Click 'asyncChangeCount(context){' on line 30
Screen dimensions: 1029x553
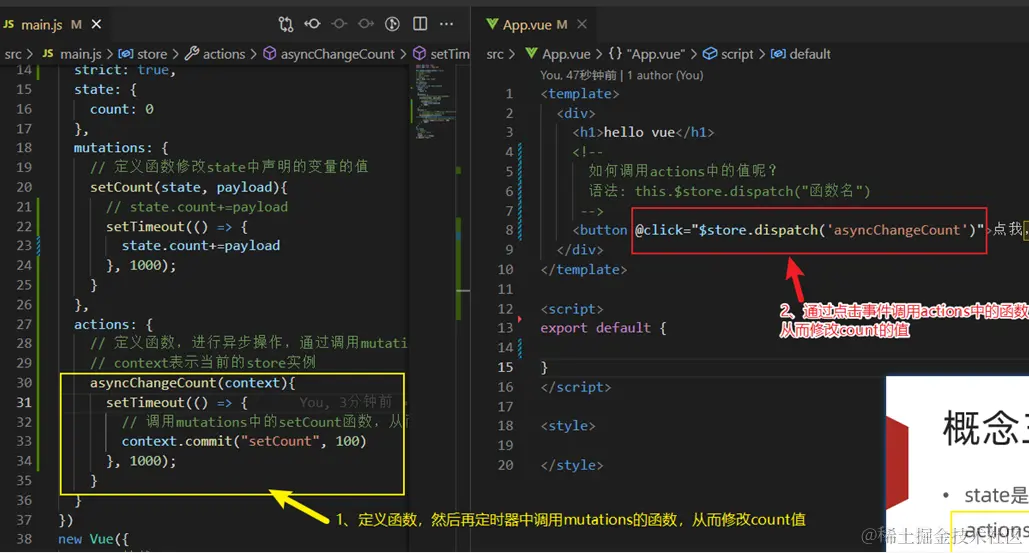click(x=193, y=382)
